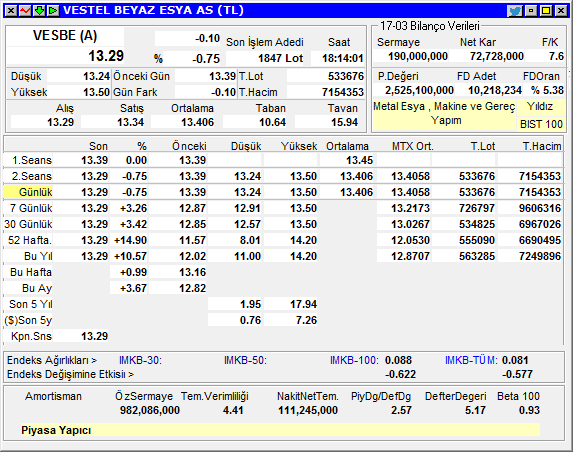The width and height of the screenshot is (573, 452).
Task: Click the ÖzSermaye value 982,086,000
Action: pyautogui.click(x=150, y=410)
